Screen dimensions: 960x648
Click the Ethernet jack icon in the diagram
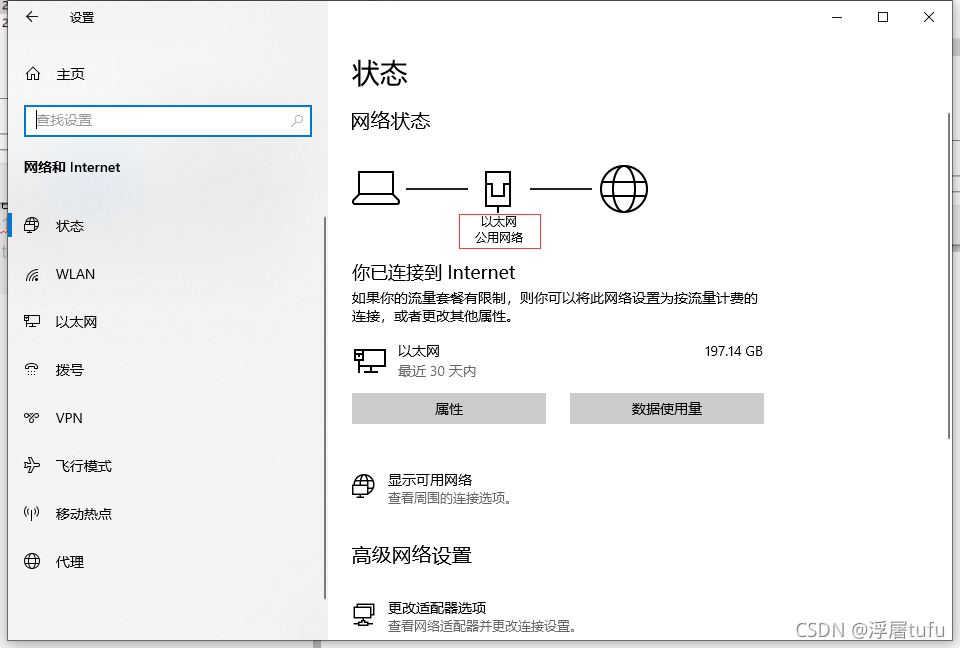497,187
